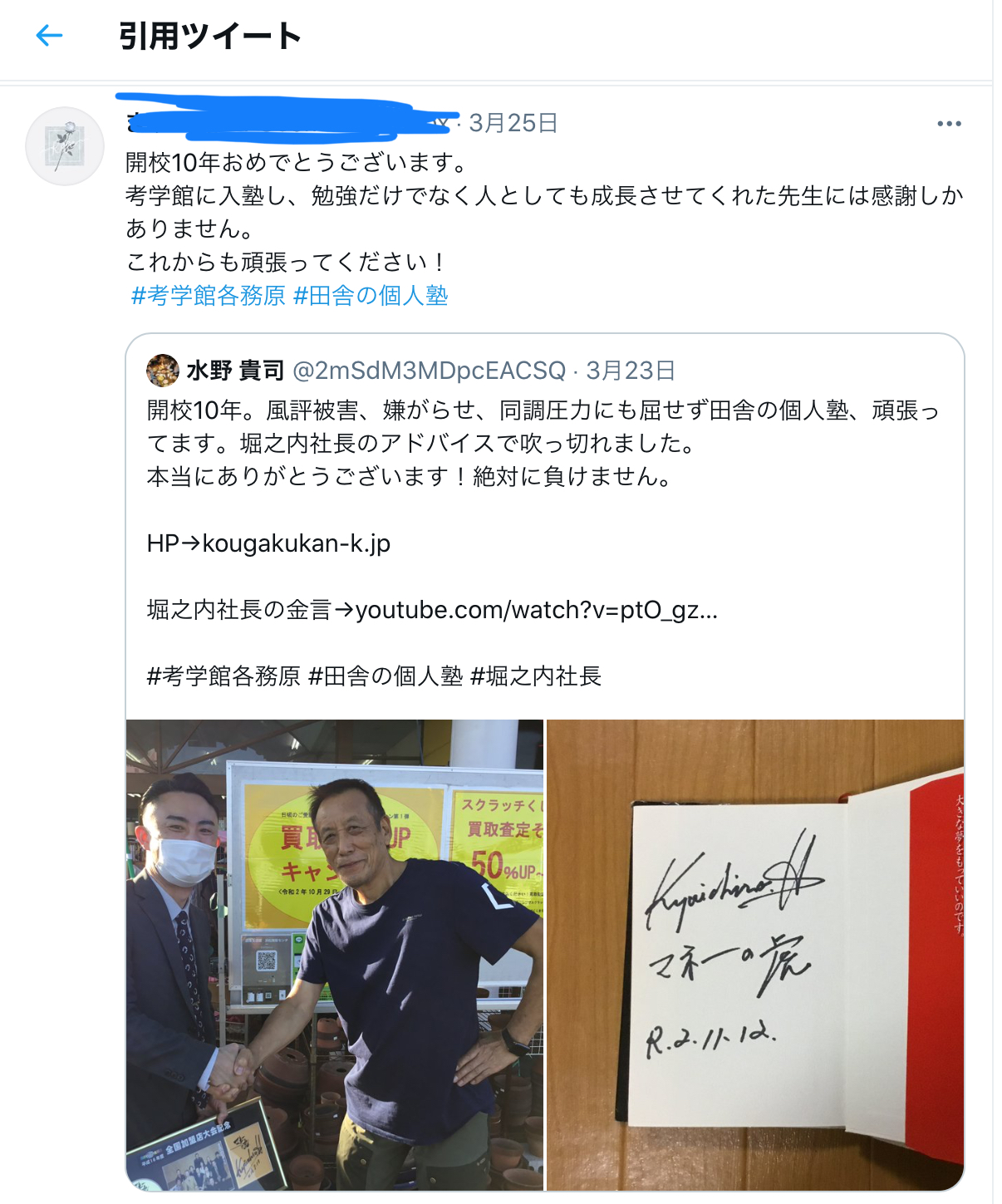This screenshot has height=1204, width=1002.
Task: Click the black #考学館各務原 hashtag in quote
Action: pos(223,676)
